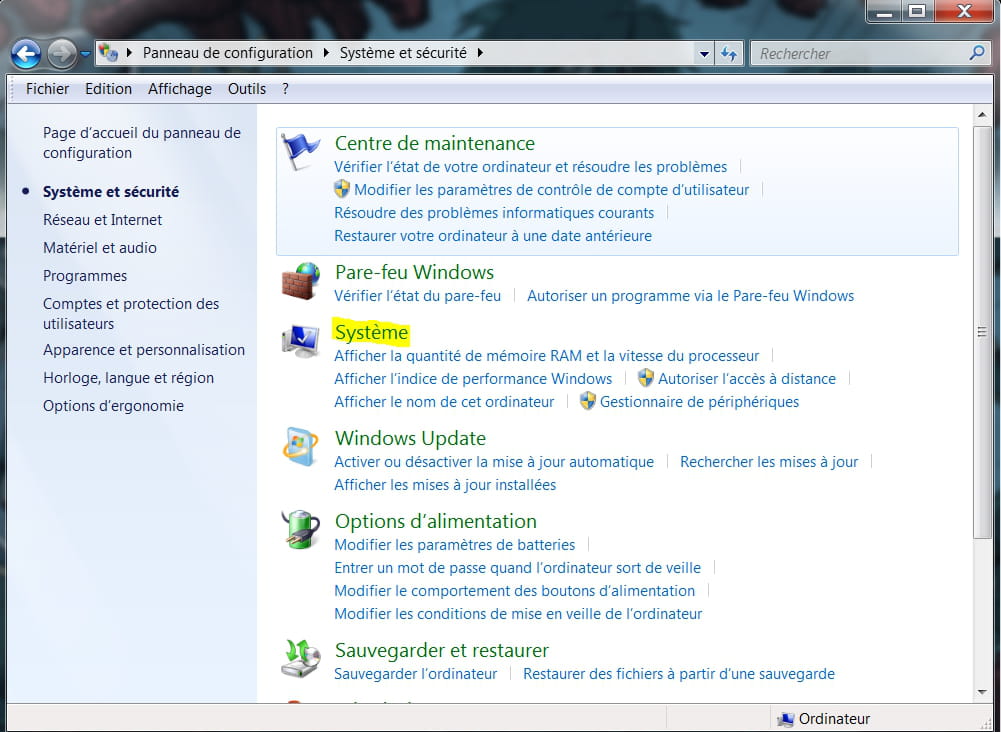Click the shield icon beside Gestionnaire de périphériques
This screenshot has width=1001, height=732.
[588, 401]
